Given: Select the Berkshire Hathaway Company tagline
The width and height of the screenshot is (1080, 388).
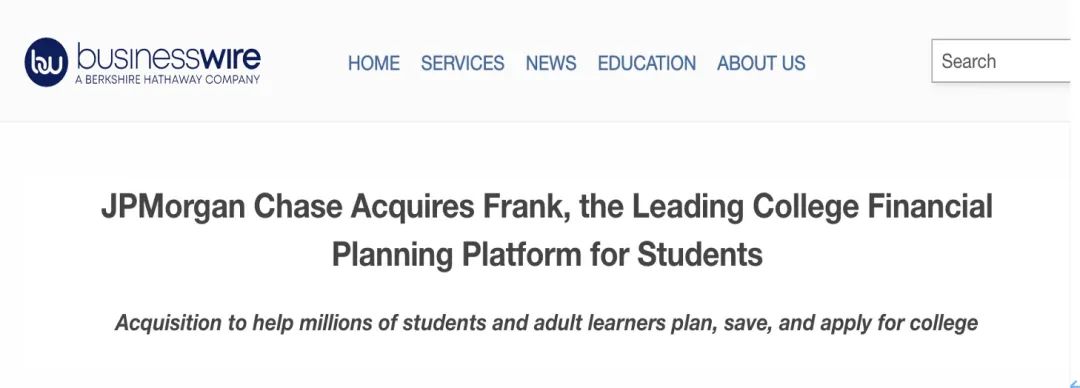Looking at the screenshot, I should [x=167, y=79].
